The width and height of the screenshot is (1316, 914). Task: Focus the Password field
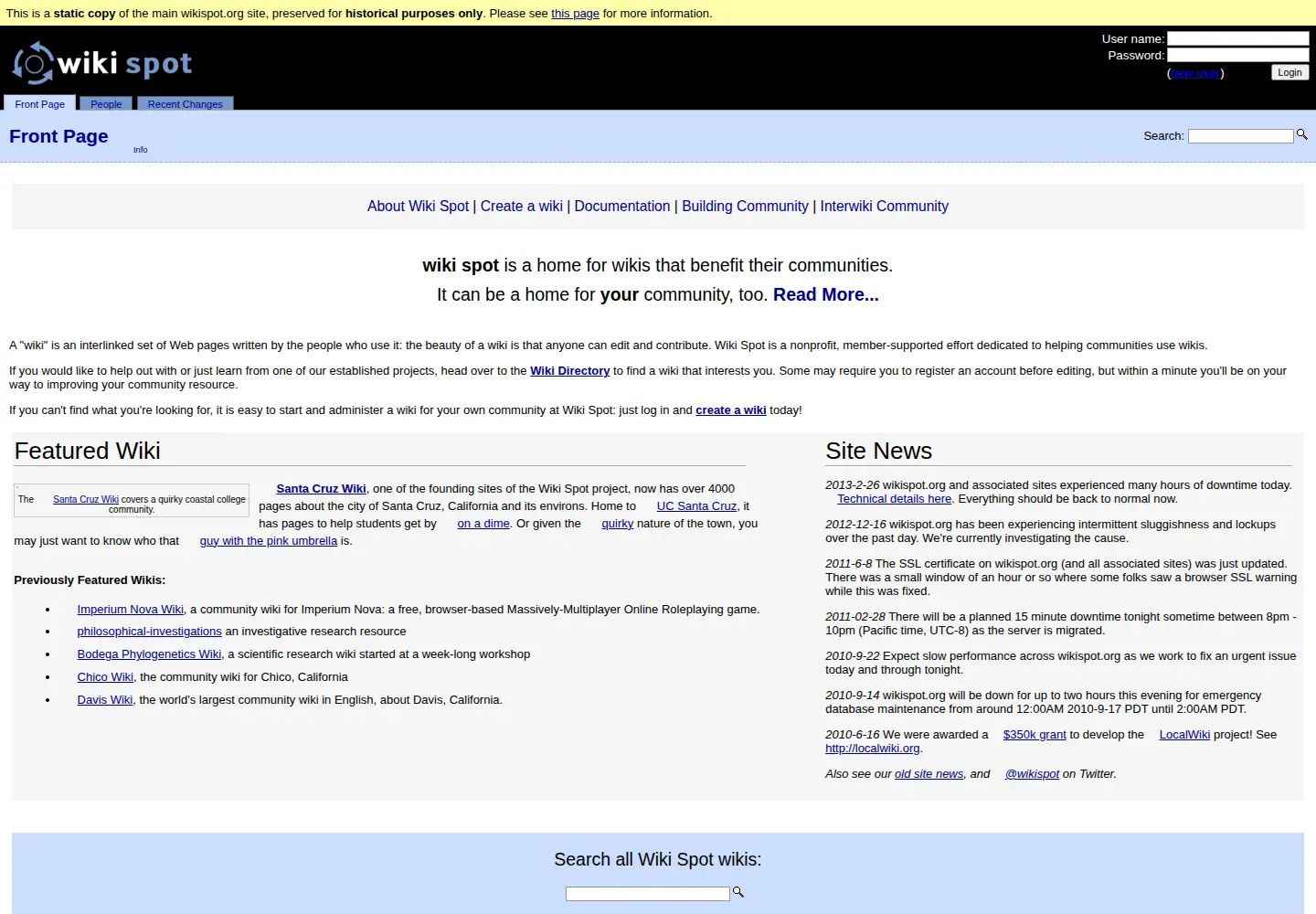1238,55
